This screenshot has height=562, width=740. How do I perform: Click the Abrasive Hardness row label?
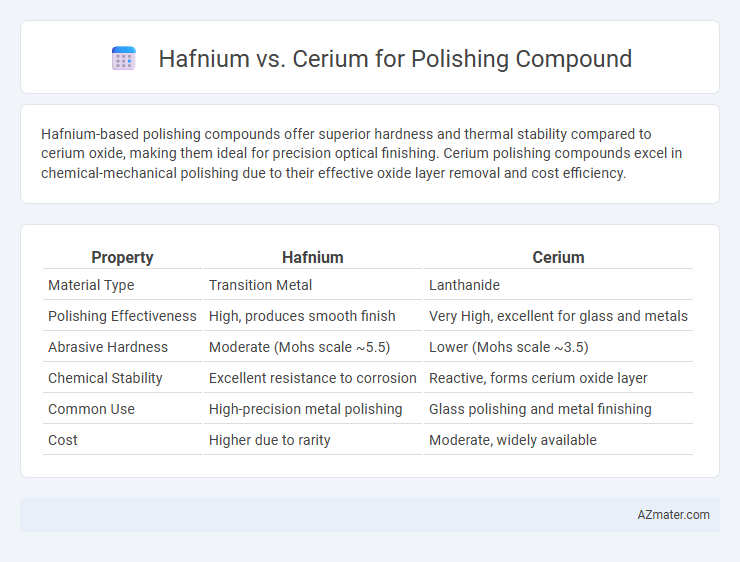point(108,347)
